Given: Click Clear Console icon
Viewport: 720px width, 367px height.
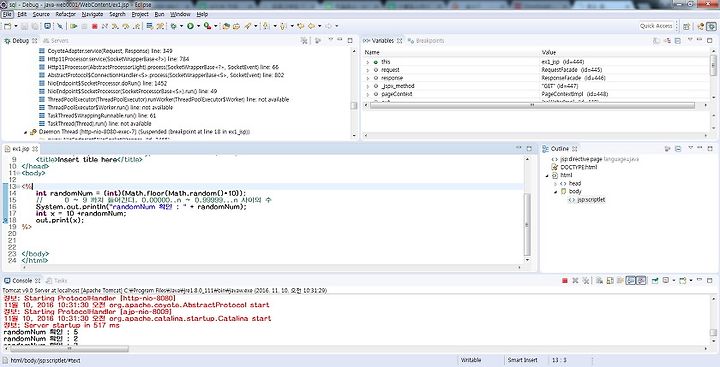Looking at the screenshot, I should [599, 280].
